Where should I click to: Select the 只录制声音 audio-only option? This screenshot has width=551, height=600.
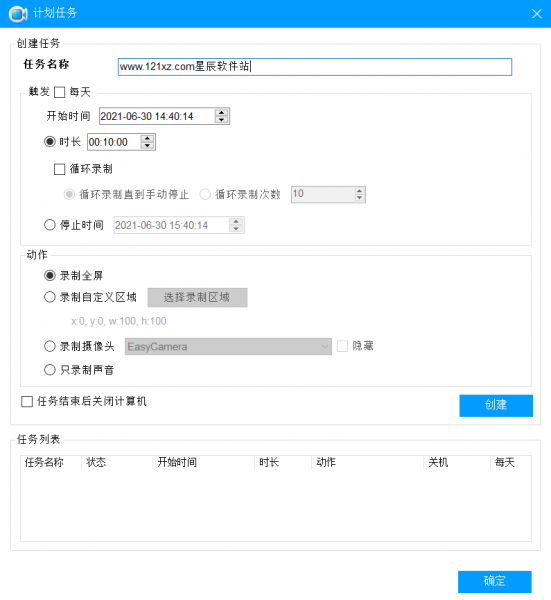click(x=50, y=370)
